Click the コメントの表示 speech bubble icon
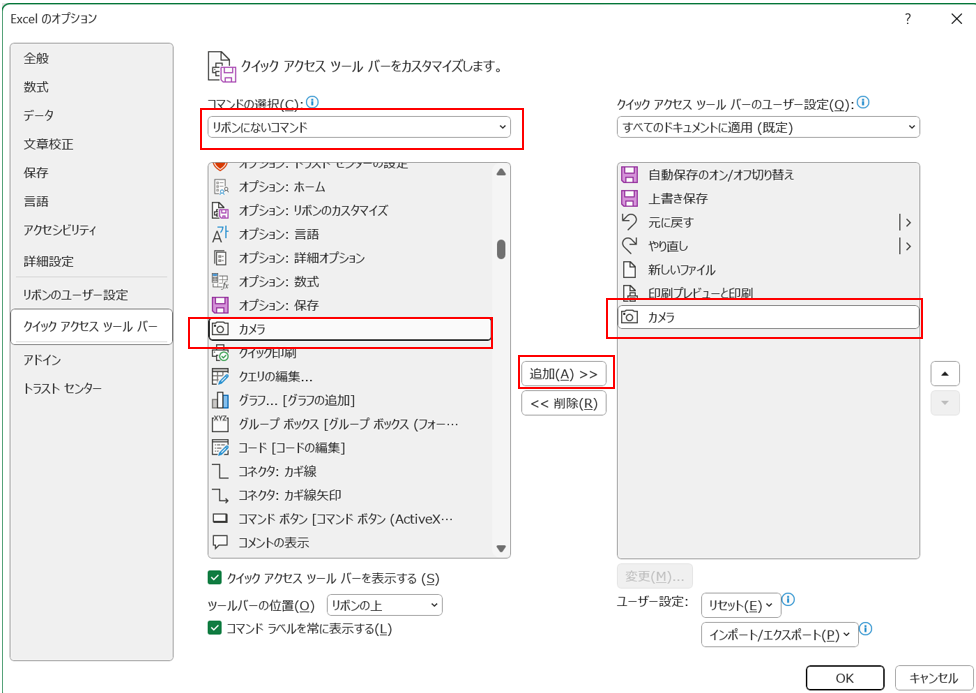This screenshot has height=693, width=976. coord(220,542)
